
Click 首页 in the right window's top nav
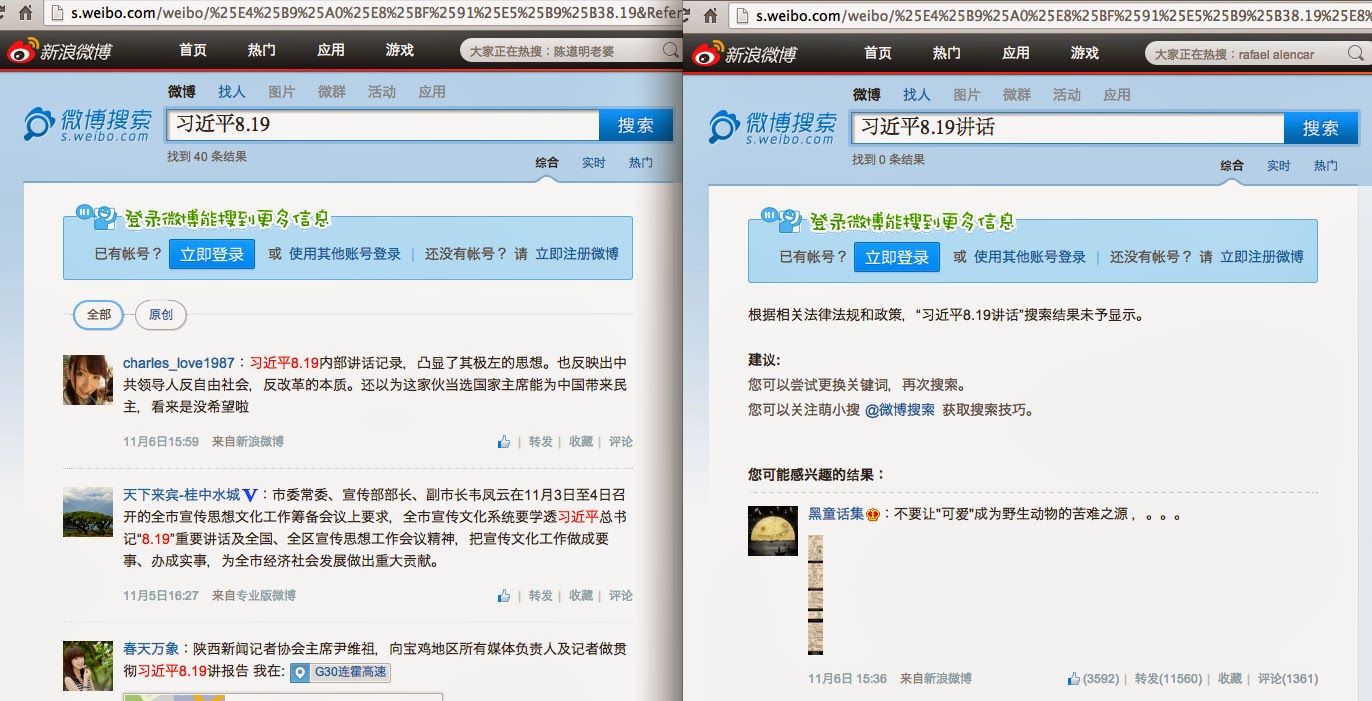[878, 53]
